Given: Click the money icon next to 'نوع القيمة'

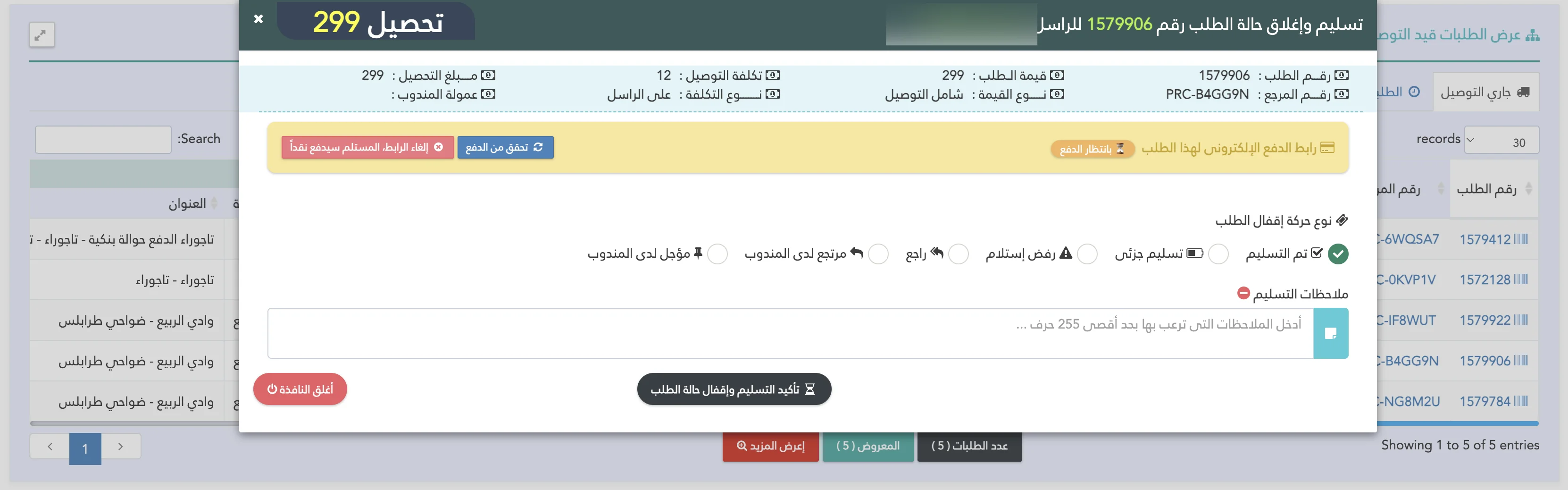Looking at the screenshot, I should 1057,94.
